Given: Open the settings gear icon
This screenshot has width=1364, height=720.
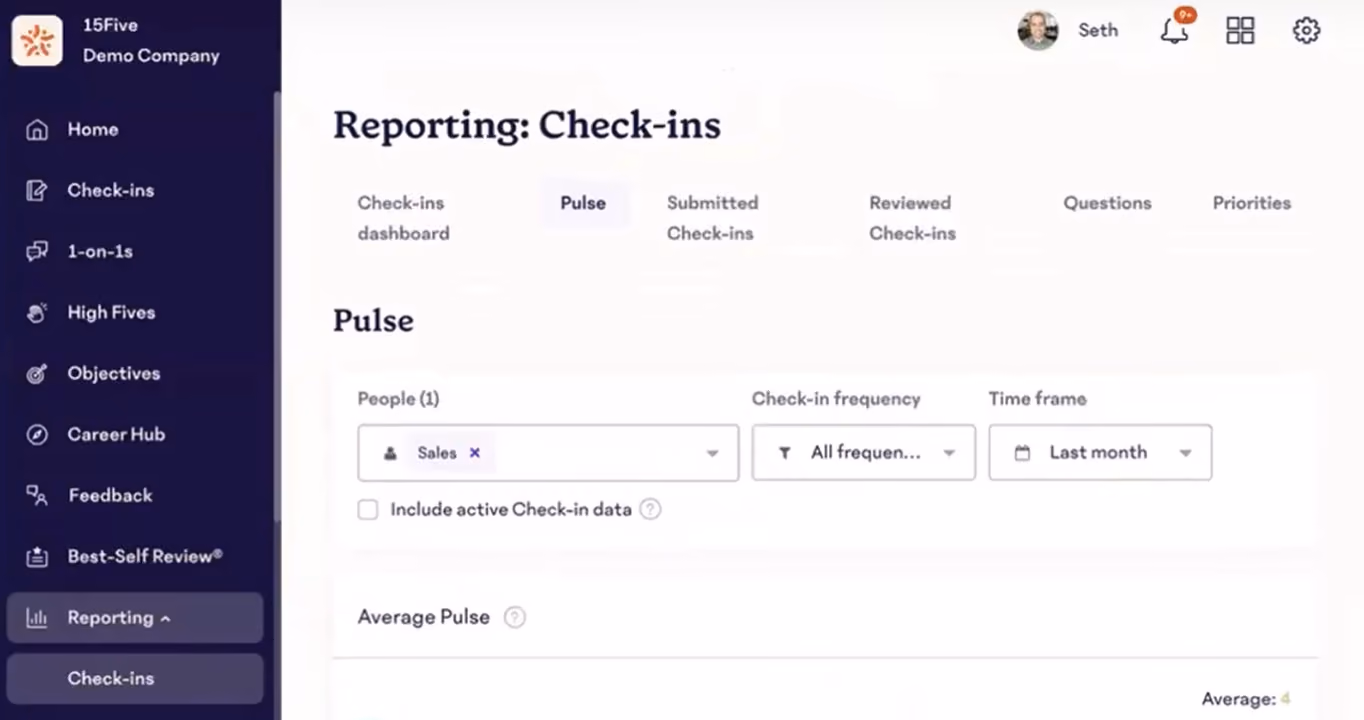Looking at the screenshot, I should pos(1306,31).
